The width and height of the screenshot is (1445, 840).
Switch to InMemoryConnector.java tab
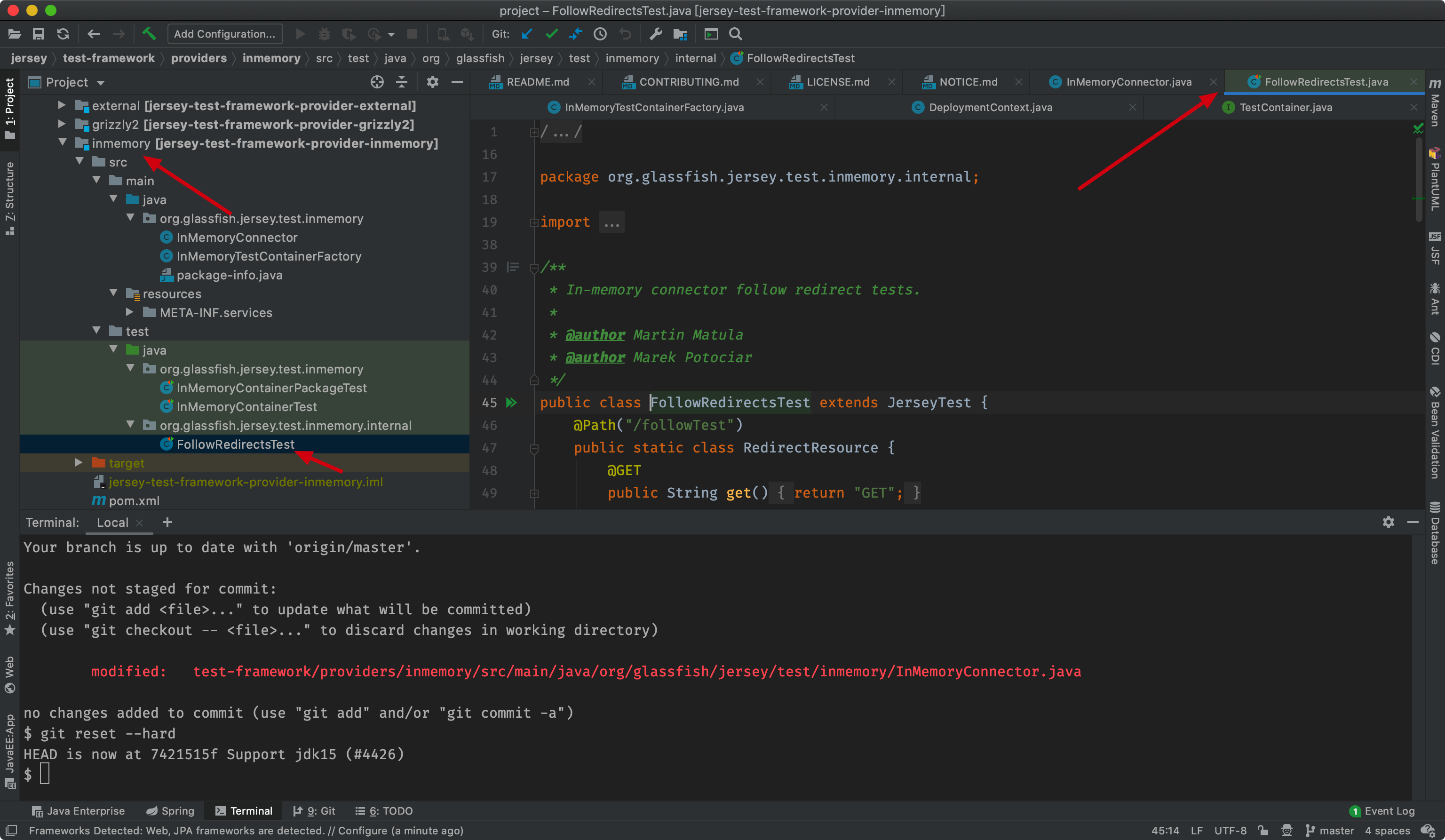1128,82
